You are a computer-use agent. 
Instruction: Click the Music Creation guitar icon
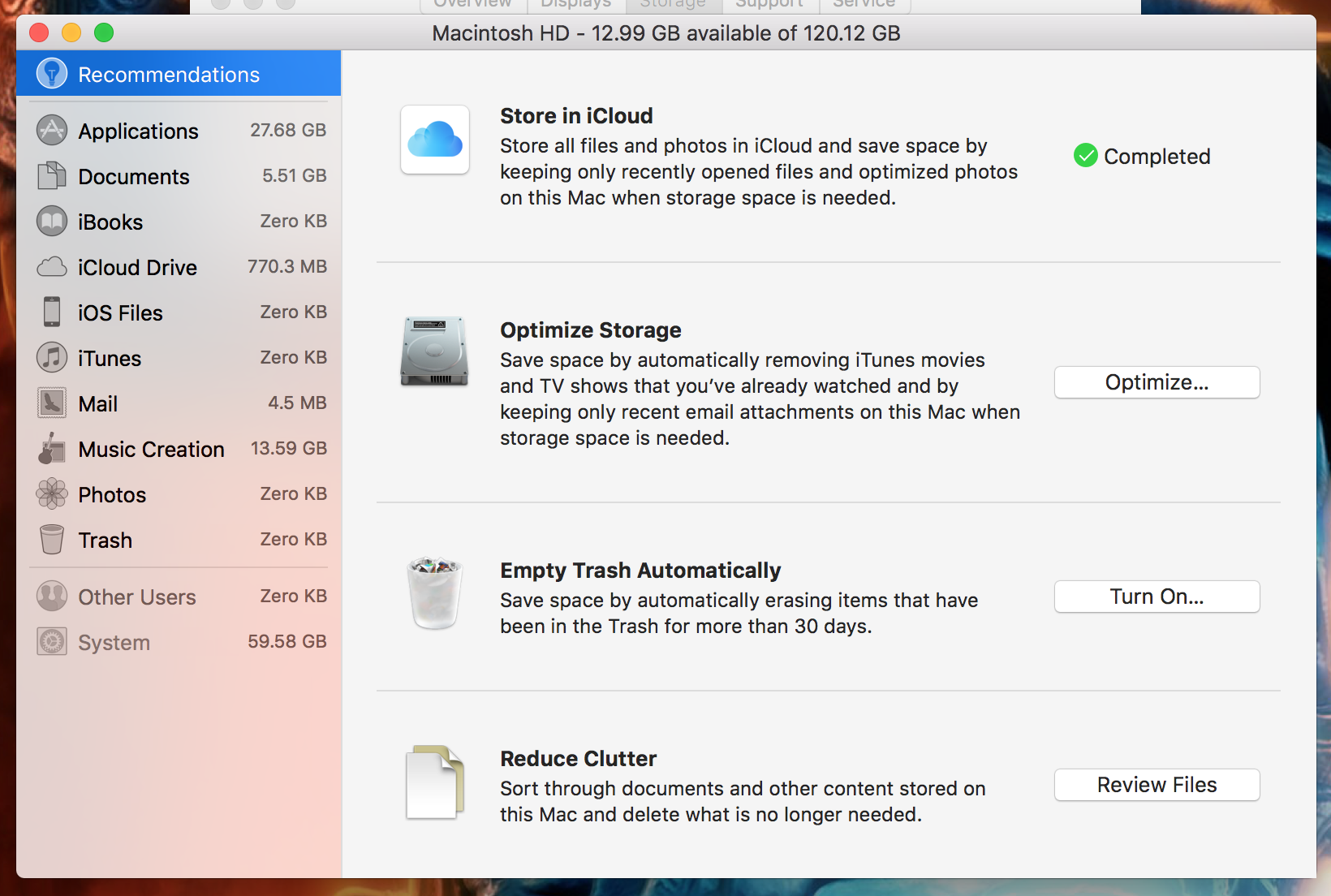(x=52, y=448)
